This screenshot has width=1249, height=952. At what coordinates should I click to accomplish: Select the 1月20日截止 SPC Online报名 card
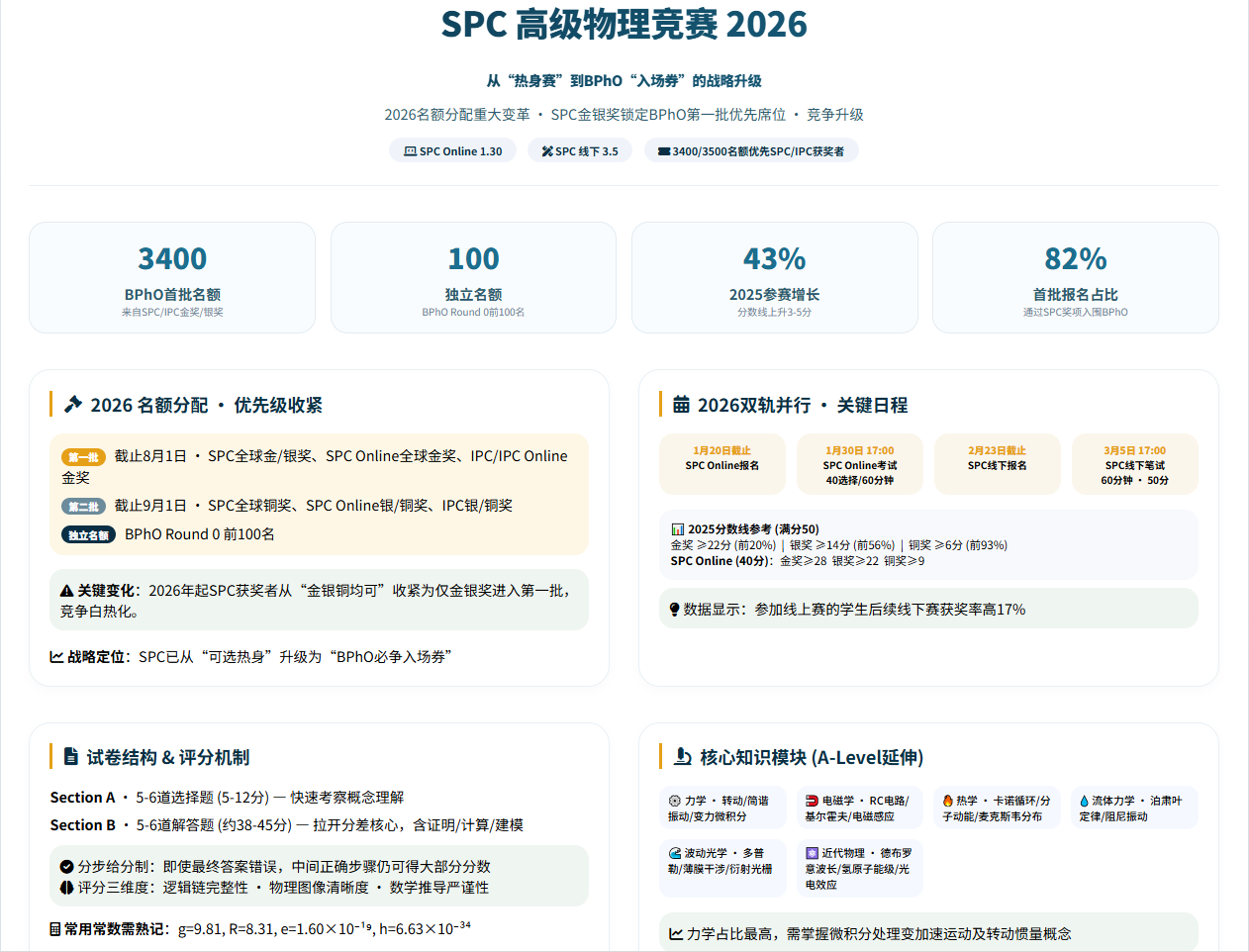tap(721, 464)
